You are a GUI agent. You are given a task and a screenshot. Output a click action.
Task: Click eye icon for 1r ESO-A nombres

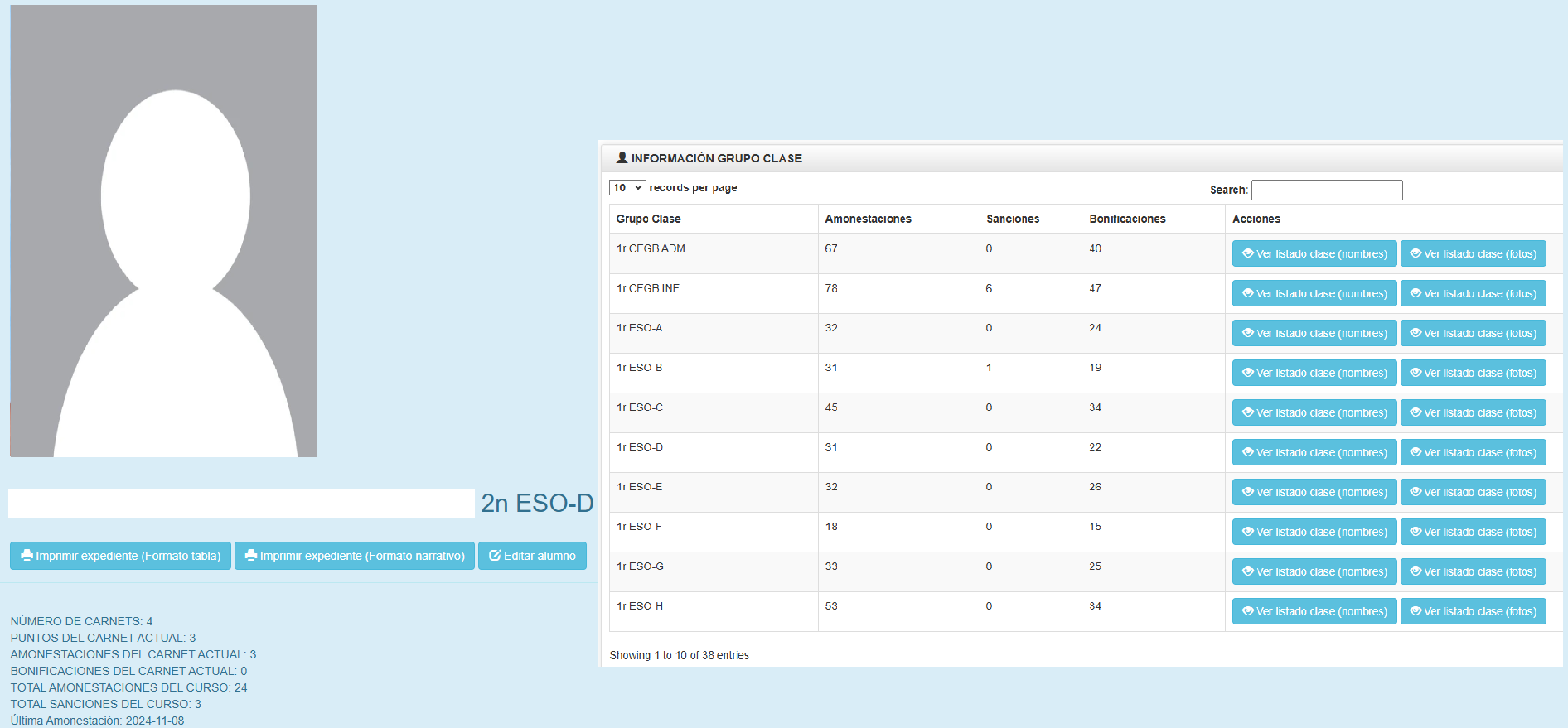1247,334
